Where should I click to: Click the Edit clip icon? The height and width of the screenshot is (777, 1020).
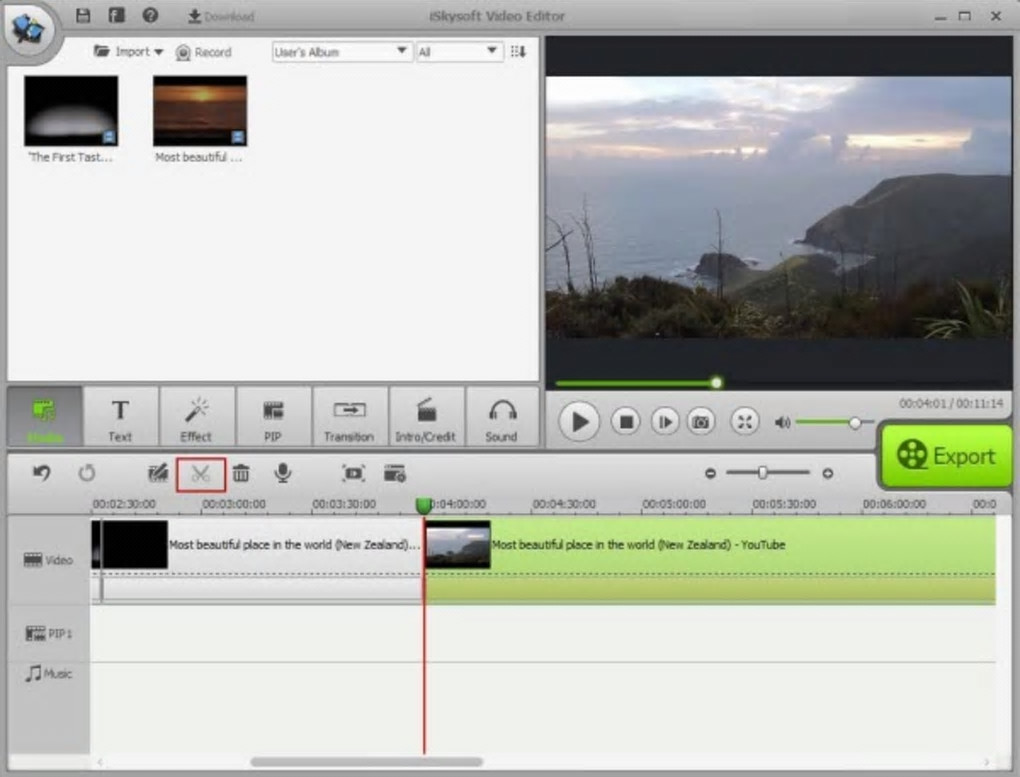157,473
